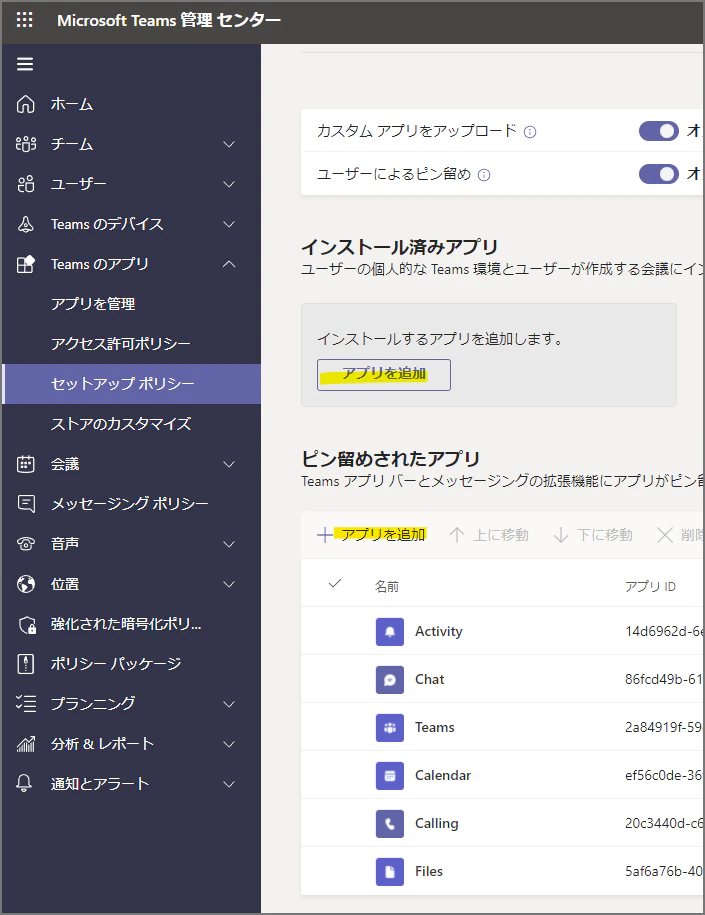Click the Activity app icon

[x=390, y=632]
